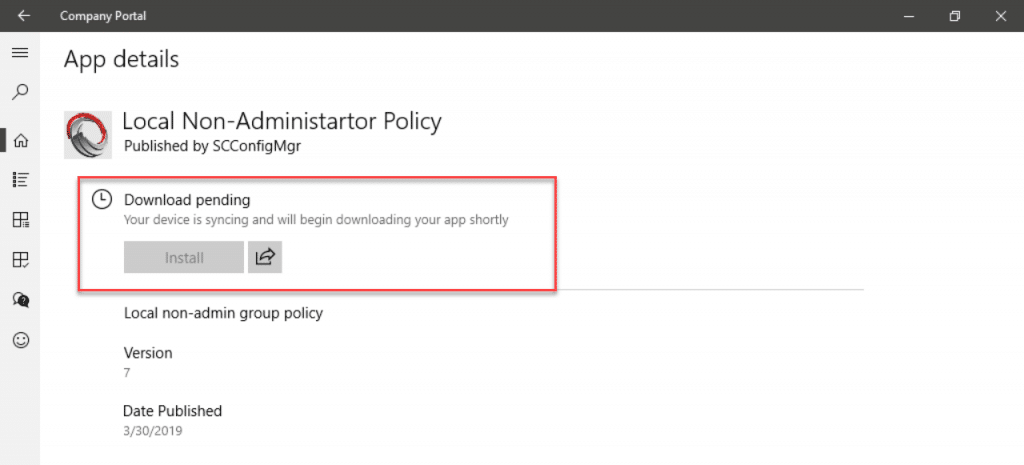Restore down the Company Portal window

point(955,16)
